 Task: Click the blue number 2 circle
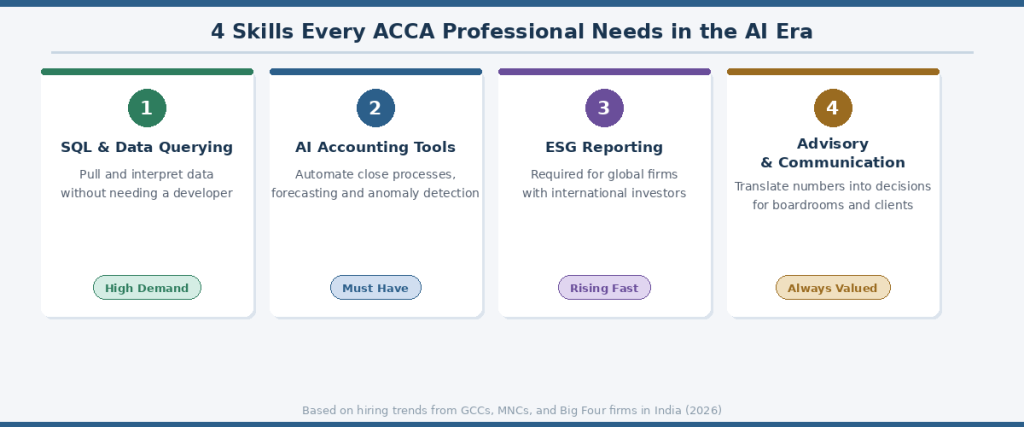point(376,108)
